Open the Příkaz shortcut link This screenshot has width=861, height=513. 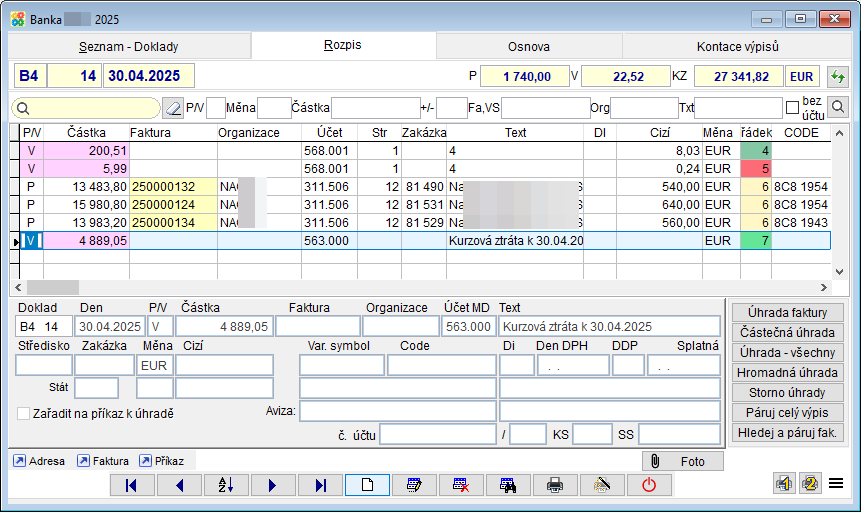(162, 461)
